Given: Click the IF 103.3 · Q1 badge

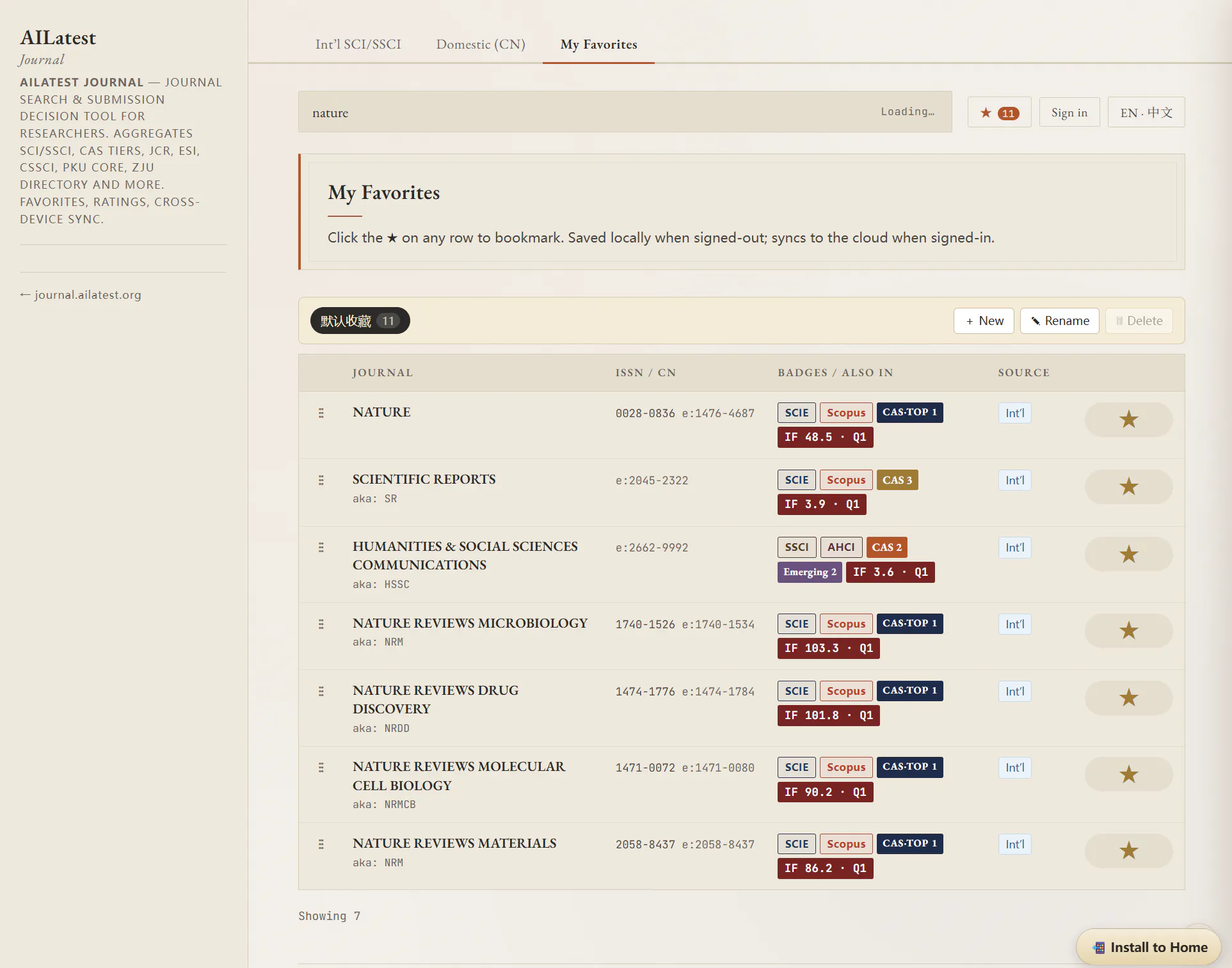Looking at the screenshot, I should pyautogui.click(x=828, y=648).
